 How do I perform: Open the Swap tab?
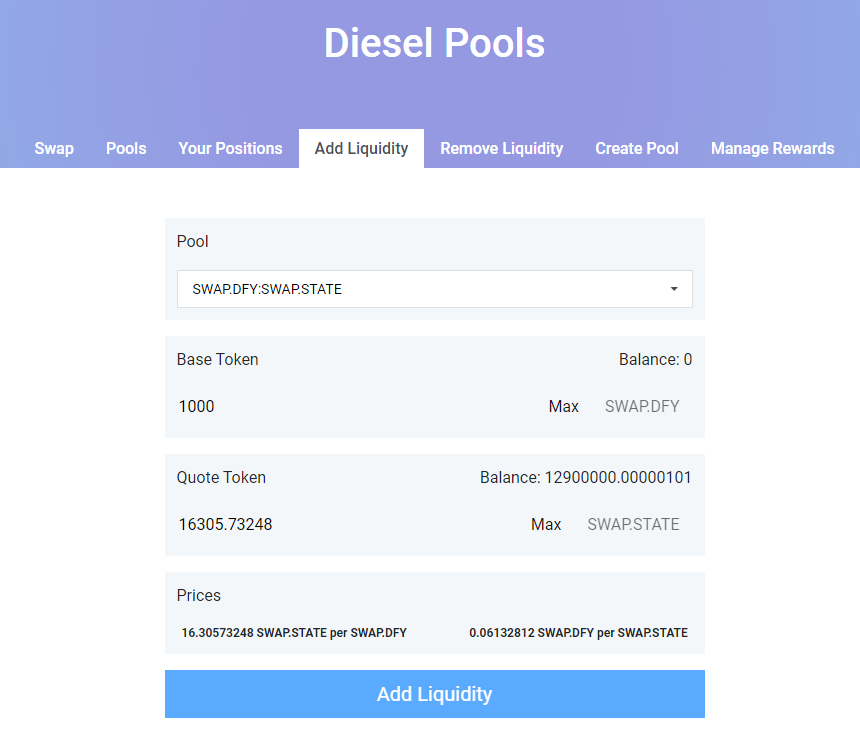point(54,148)
